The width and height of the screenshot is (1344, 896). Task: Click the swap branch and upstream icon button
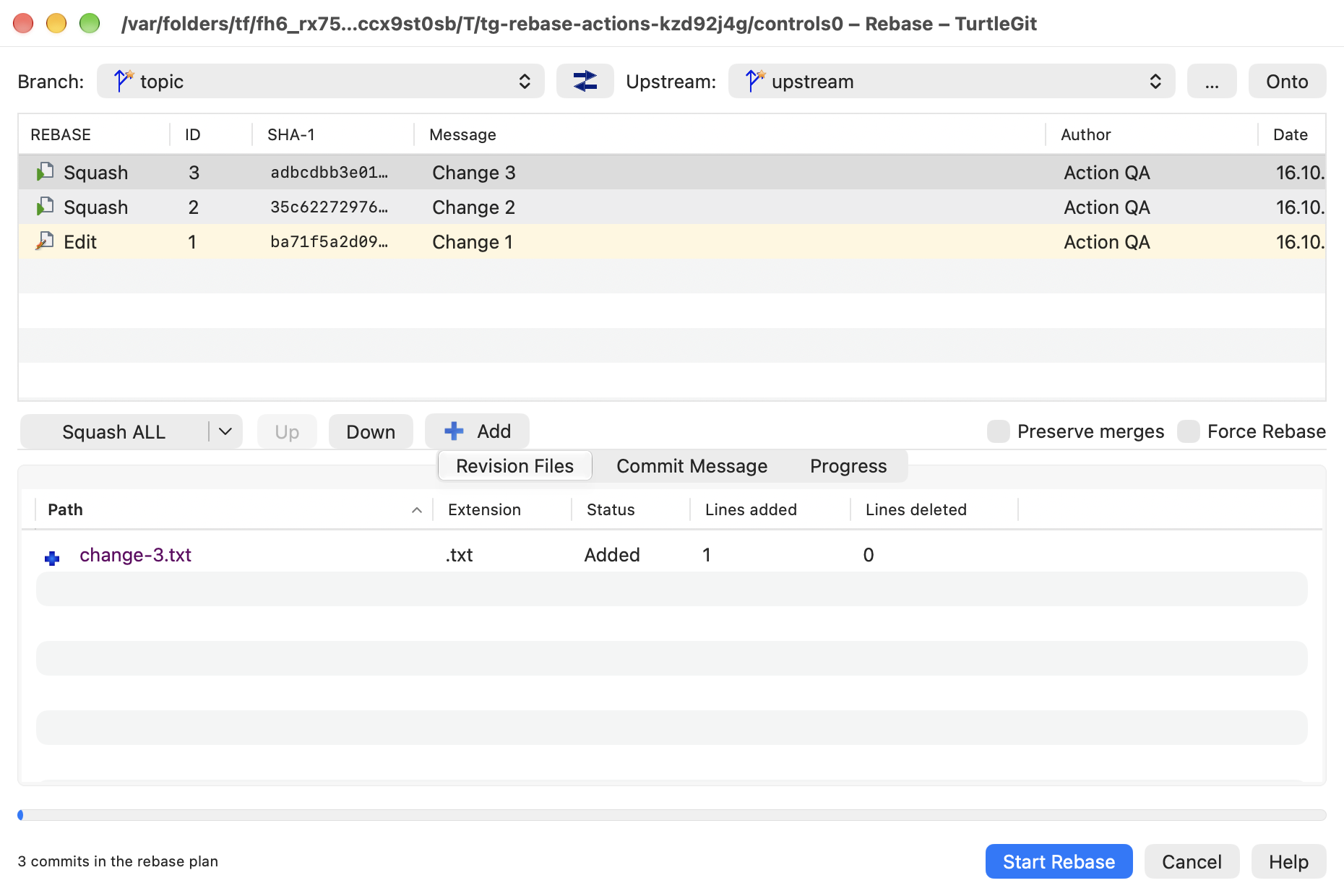(x=585, y=81)
